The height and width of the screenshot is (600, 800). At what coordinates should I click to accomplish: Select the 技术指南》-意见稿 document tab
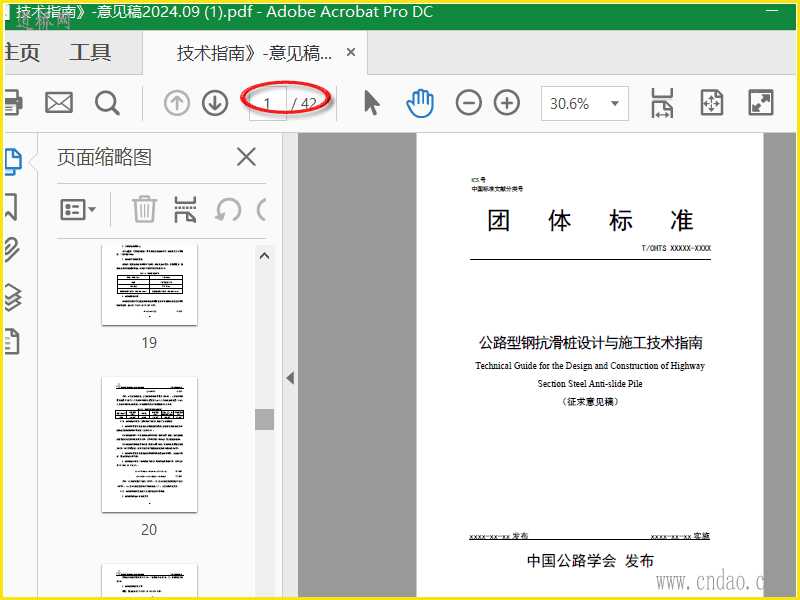click(254, 53)
